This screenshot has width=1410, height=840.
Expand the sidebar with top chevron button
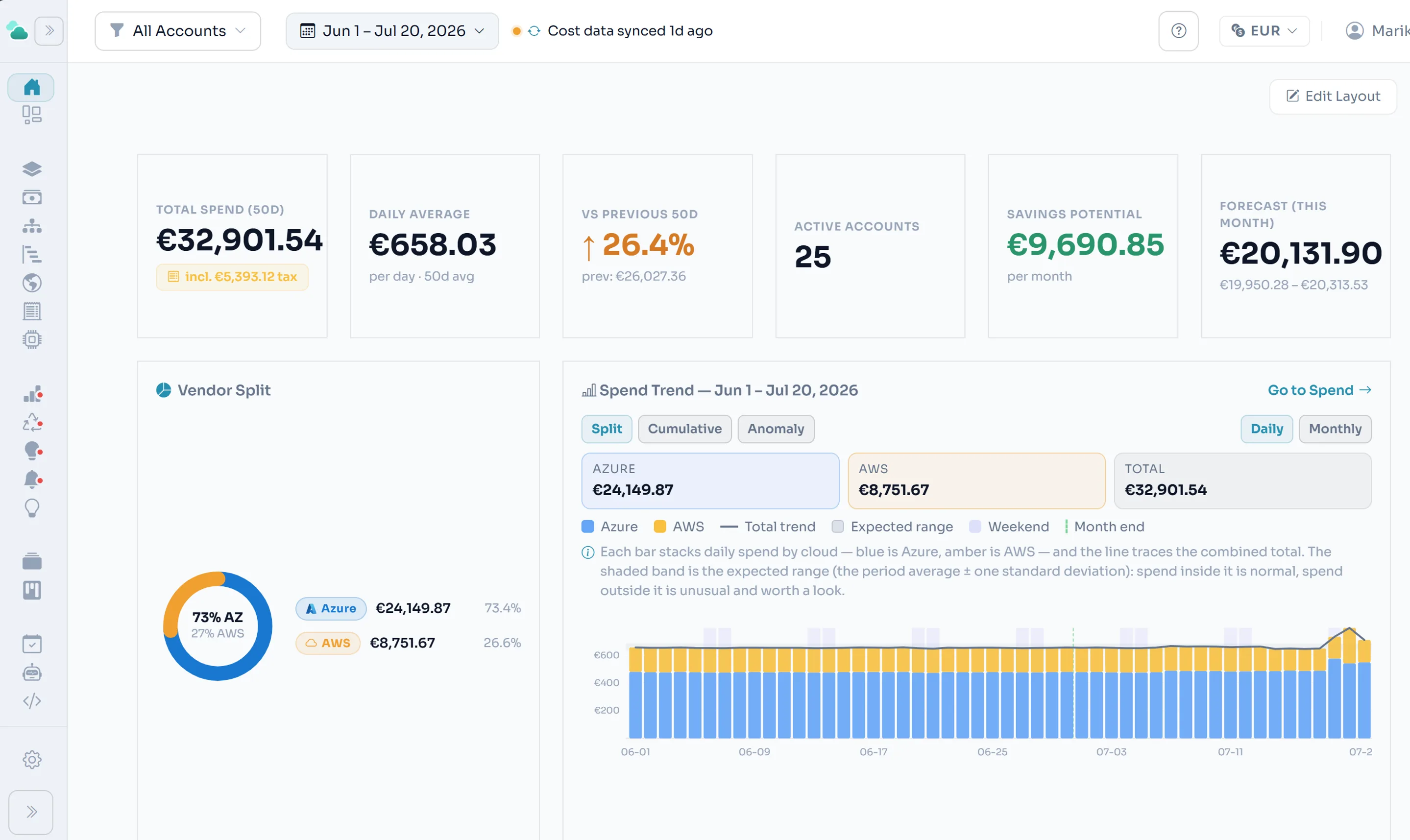(49, 30)
